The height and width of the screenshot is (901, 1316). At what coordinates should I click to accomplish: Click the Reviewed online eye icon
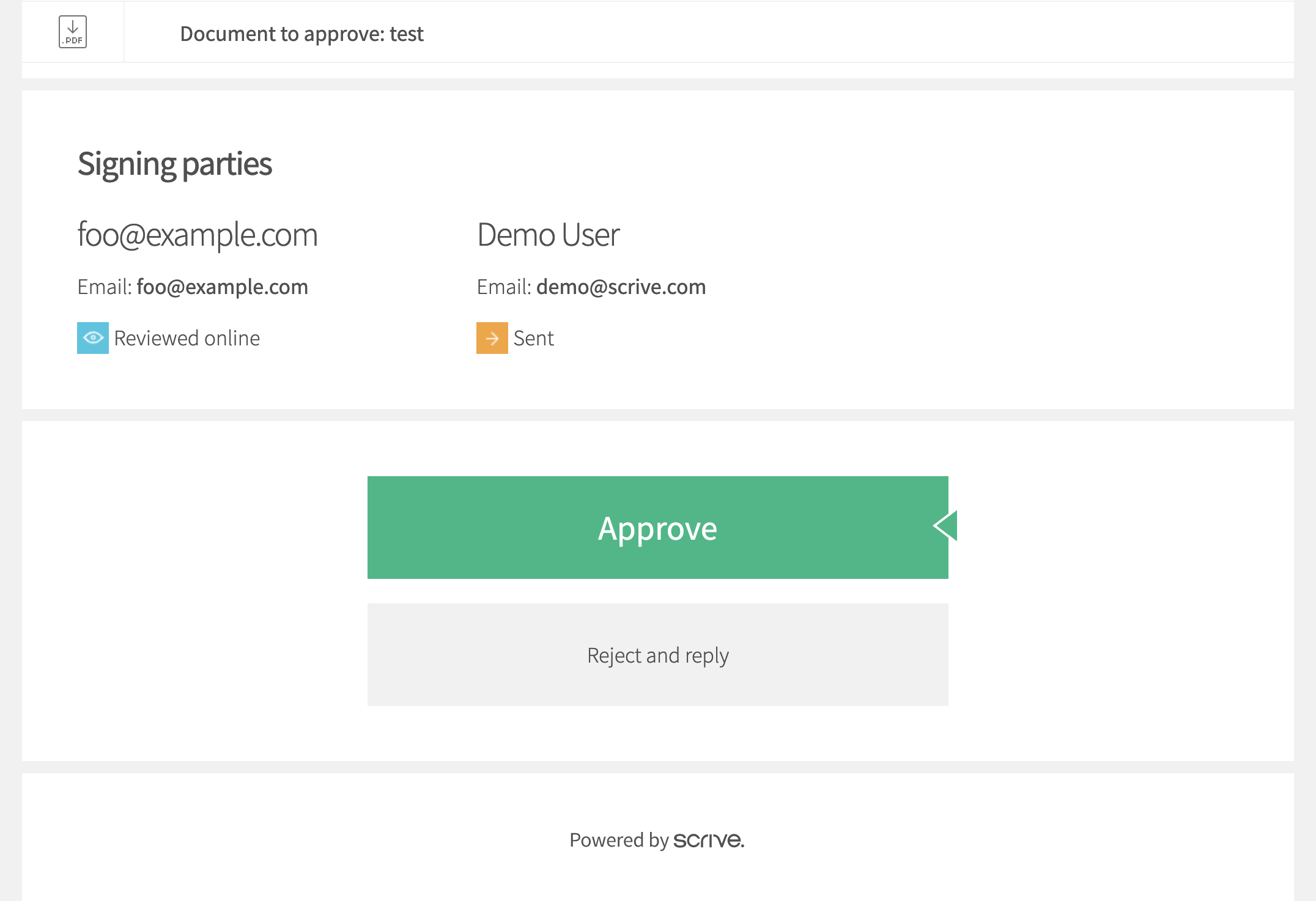pos(93,338)
